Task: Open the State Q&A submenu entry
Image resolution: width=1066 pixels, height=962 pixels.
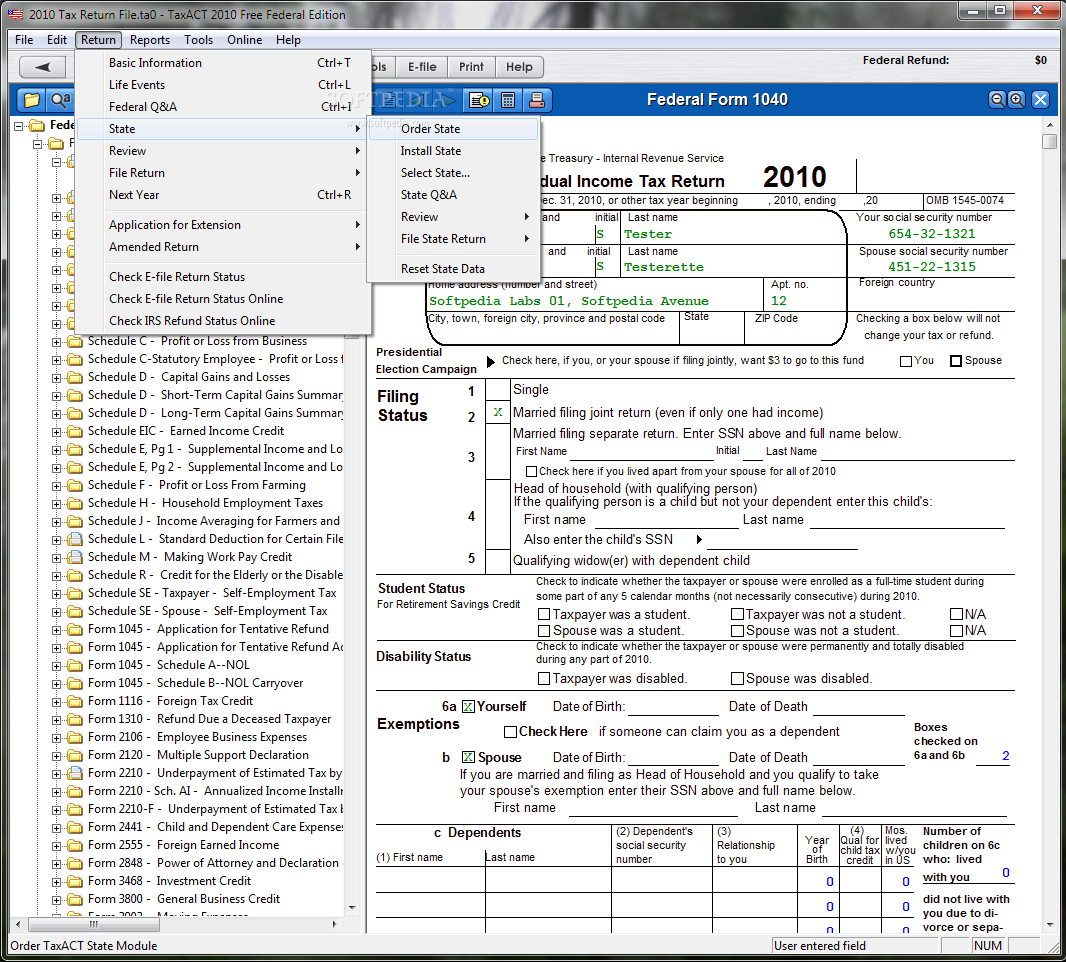Action: tap(453, 194)
